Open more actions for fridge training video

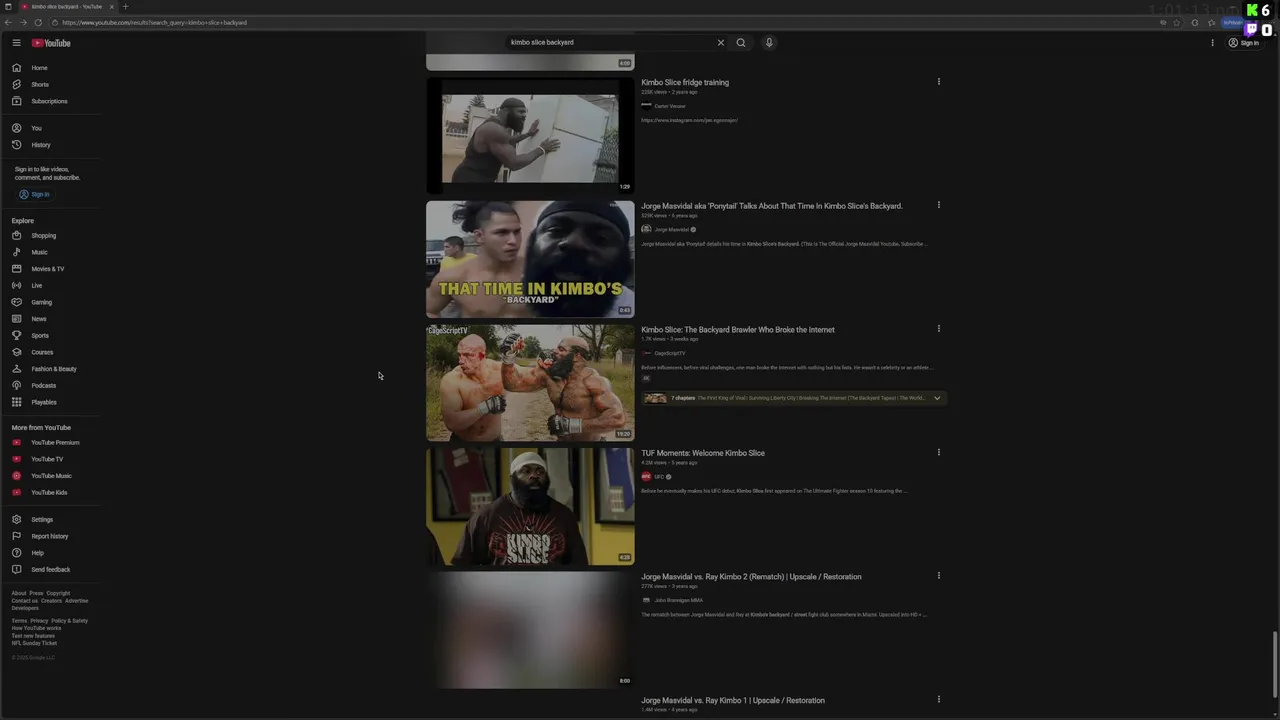[938, 82]
